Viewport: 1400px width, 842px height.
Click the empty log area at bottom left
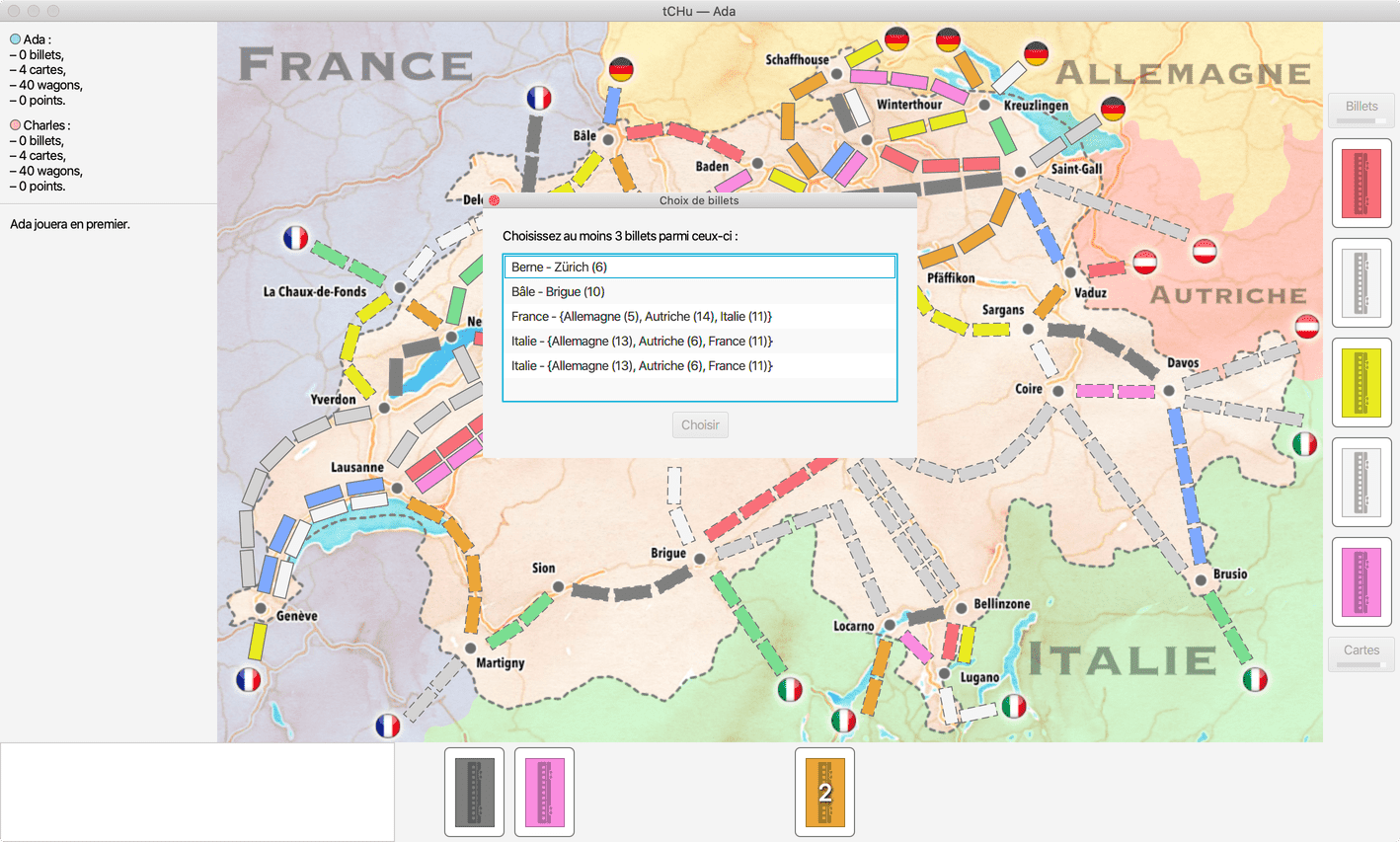(x=197, y=792)
